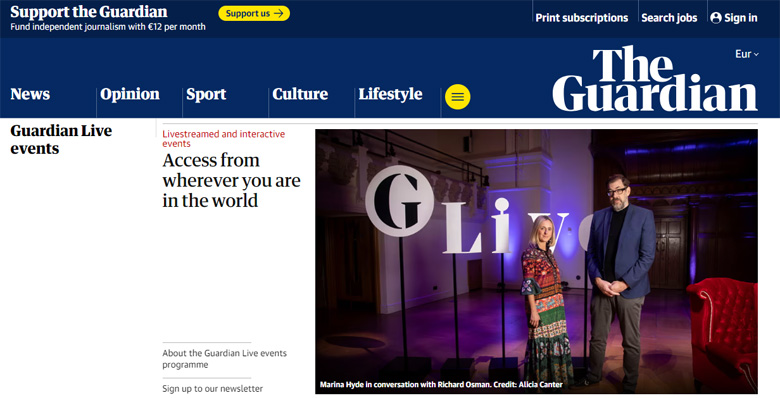This screenshot has width=780, height=398.
Task: Click the Sign in profile icon
Action: coord(716,18)
